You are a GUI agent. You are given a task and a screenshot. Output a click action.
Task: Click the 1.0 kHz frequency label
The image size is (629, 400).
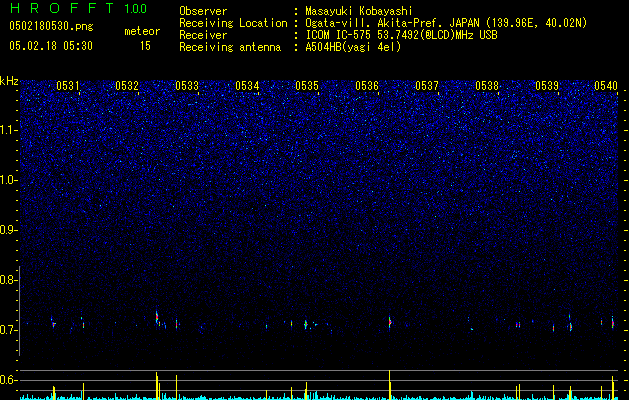(x=9, y=180)
